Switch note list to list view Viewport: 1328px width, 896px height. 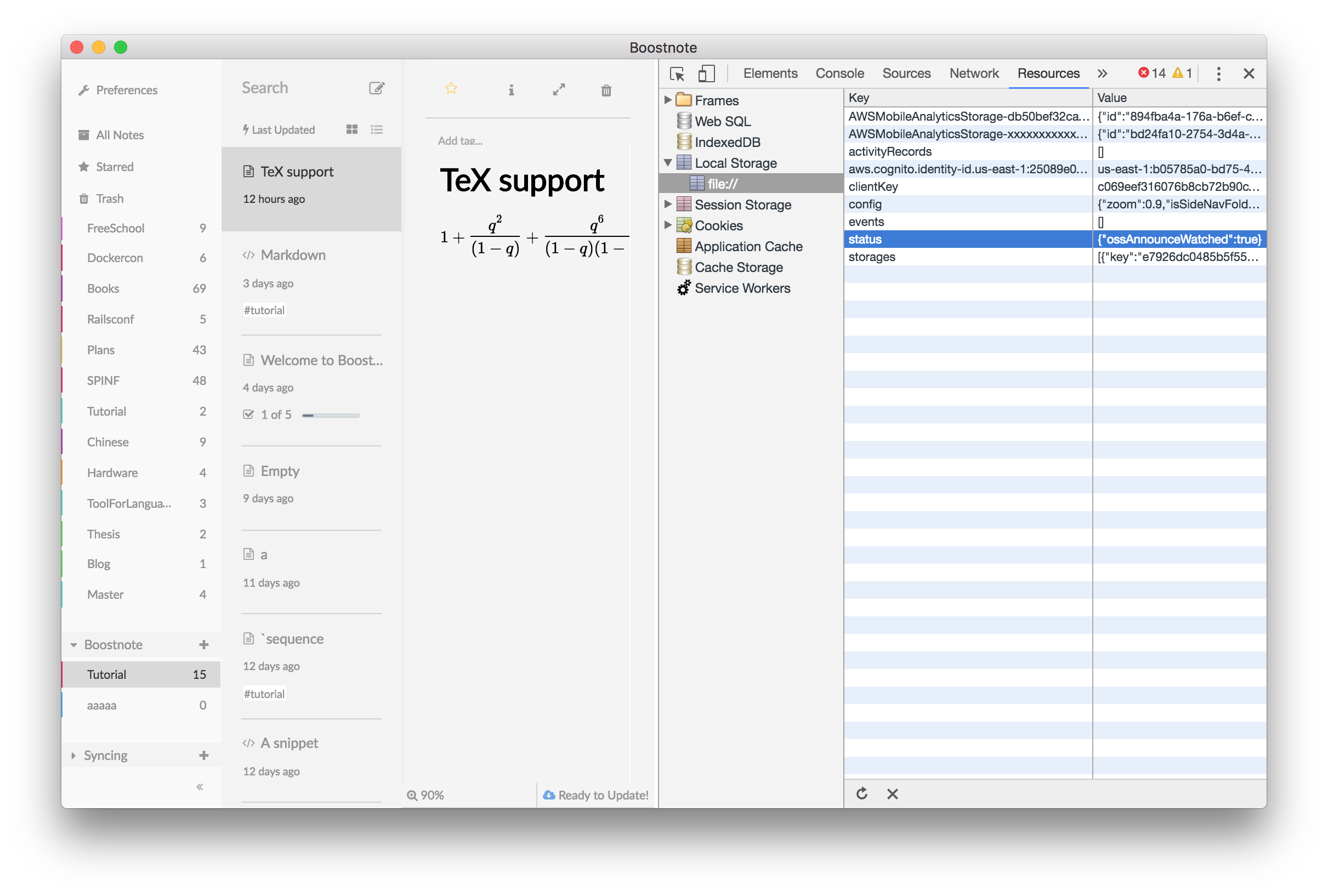pos(377,130)
